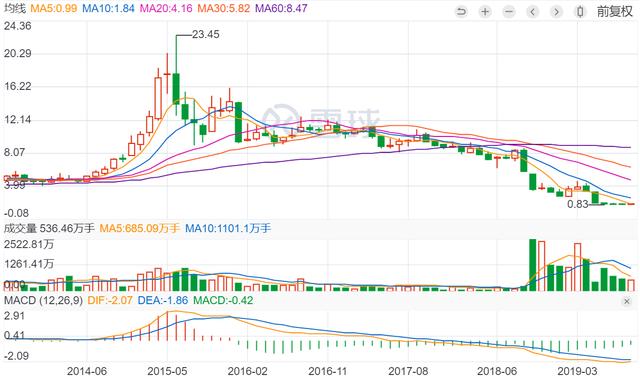Close the MACD indicator panel

(627, 302)
